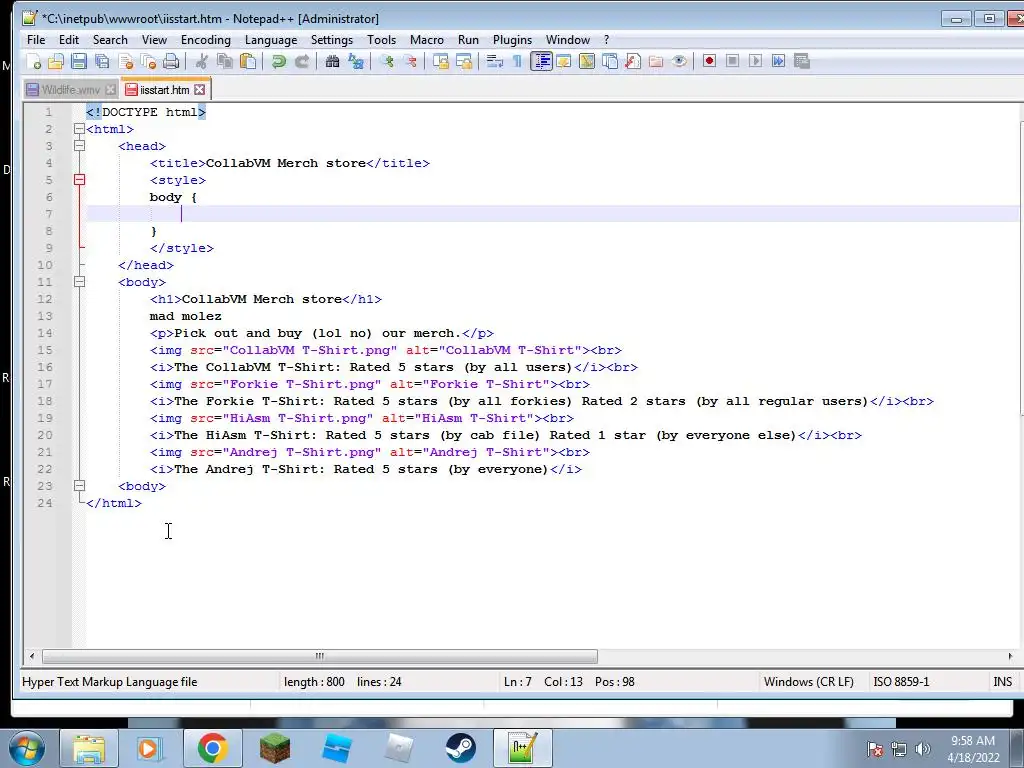This screenshot has width=1024, height=768.
Task: Click the Print toolbar icon
Action: click(171, 61)
